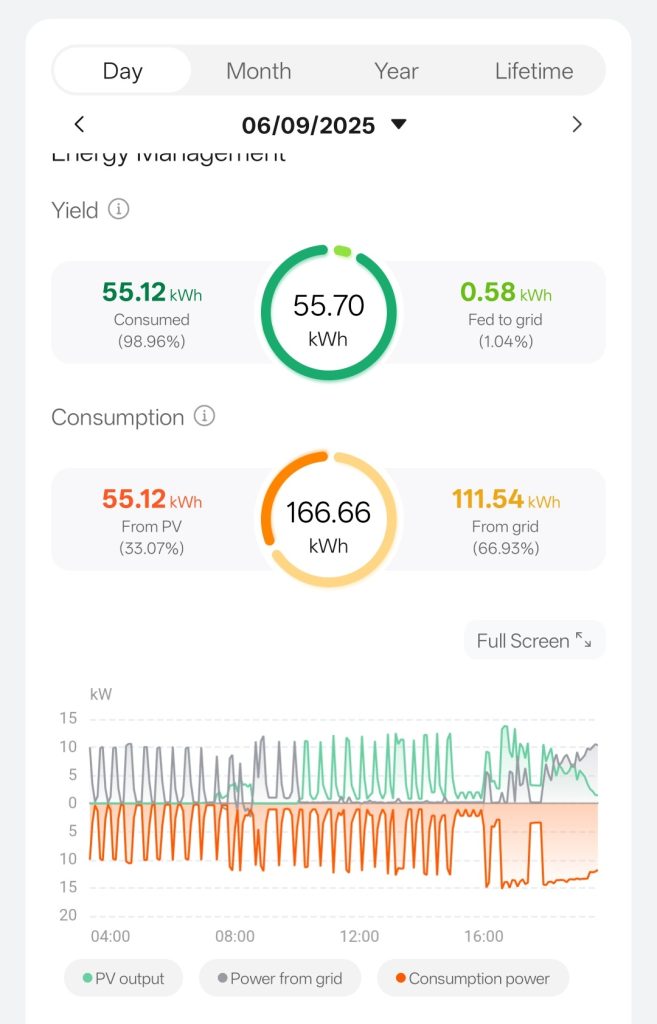Tap the Consumption info icon
This screenshot has height=1024, width=657.
[204, 416]
